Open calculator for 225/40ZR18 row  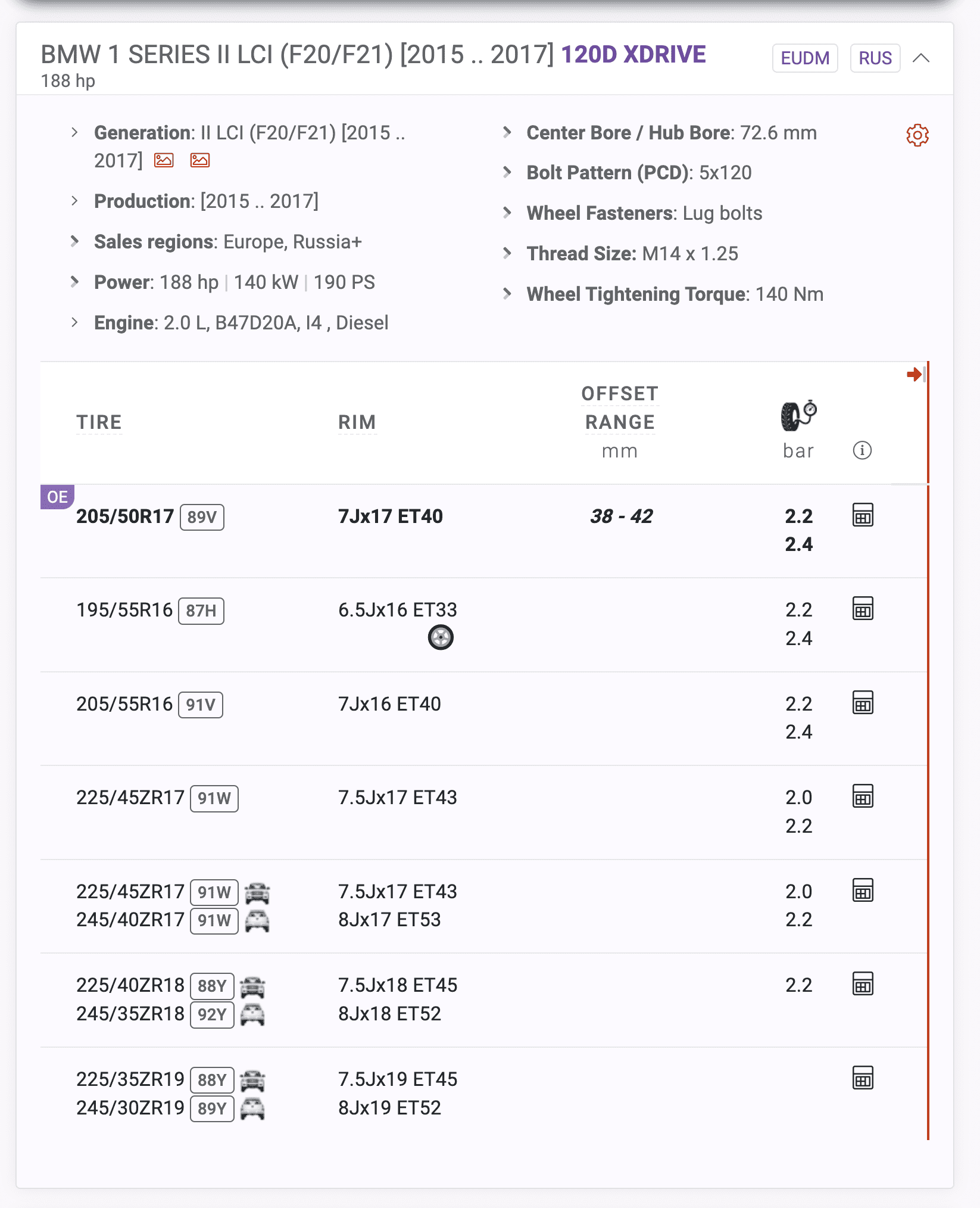click(x=863, y=984)
